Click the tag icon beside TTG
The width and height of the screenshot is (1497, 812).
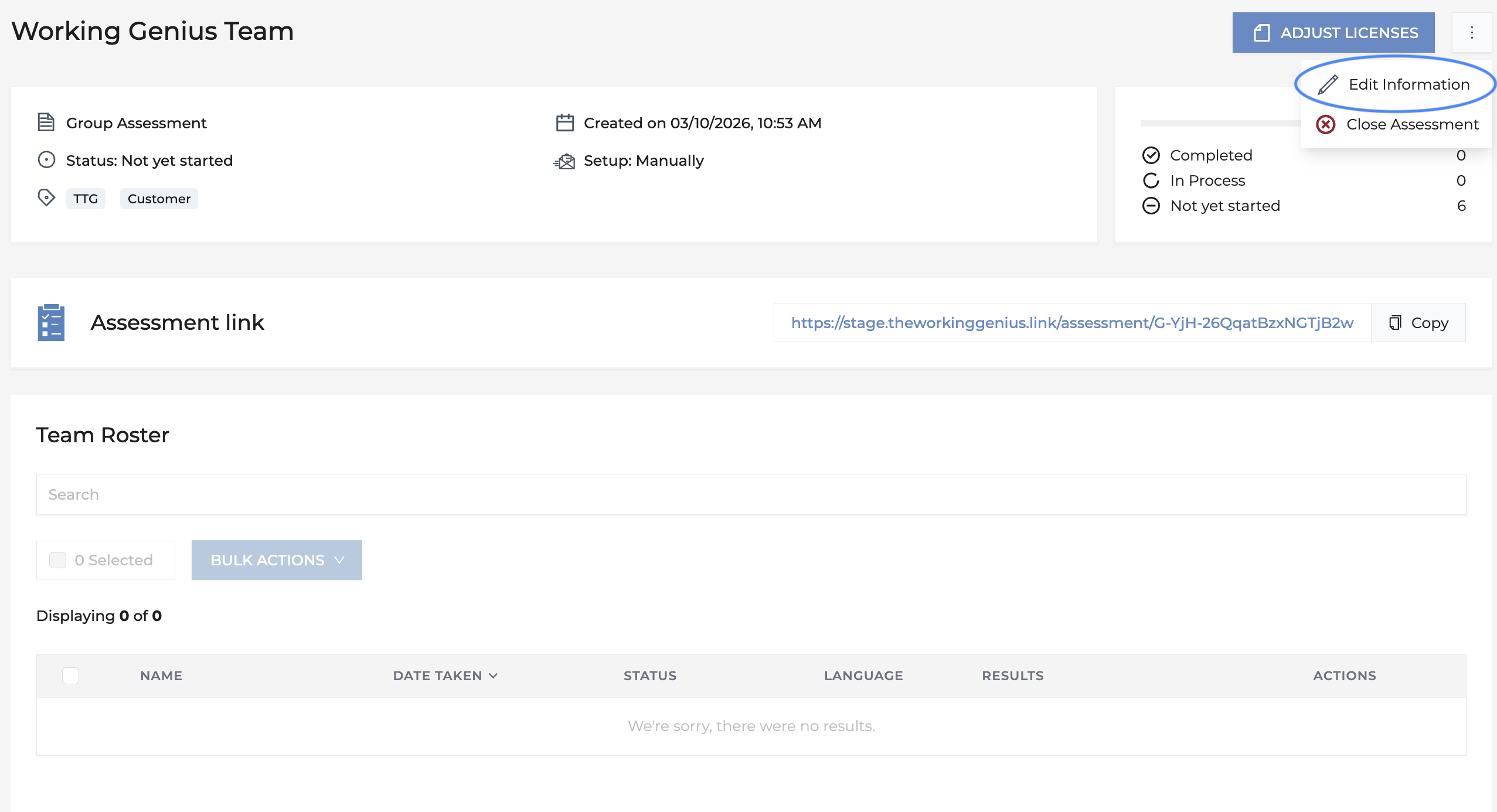coord(46,197)
